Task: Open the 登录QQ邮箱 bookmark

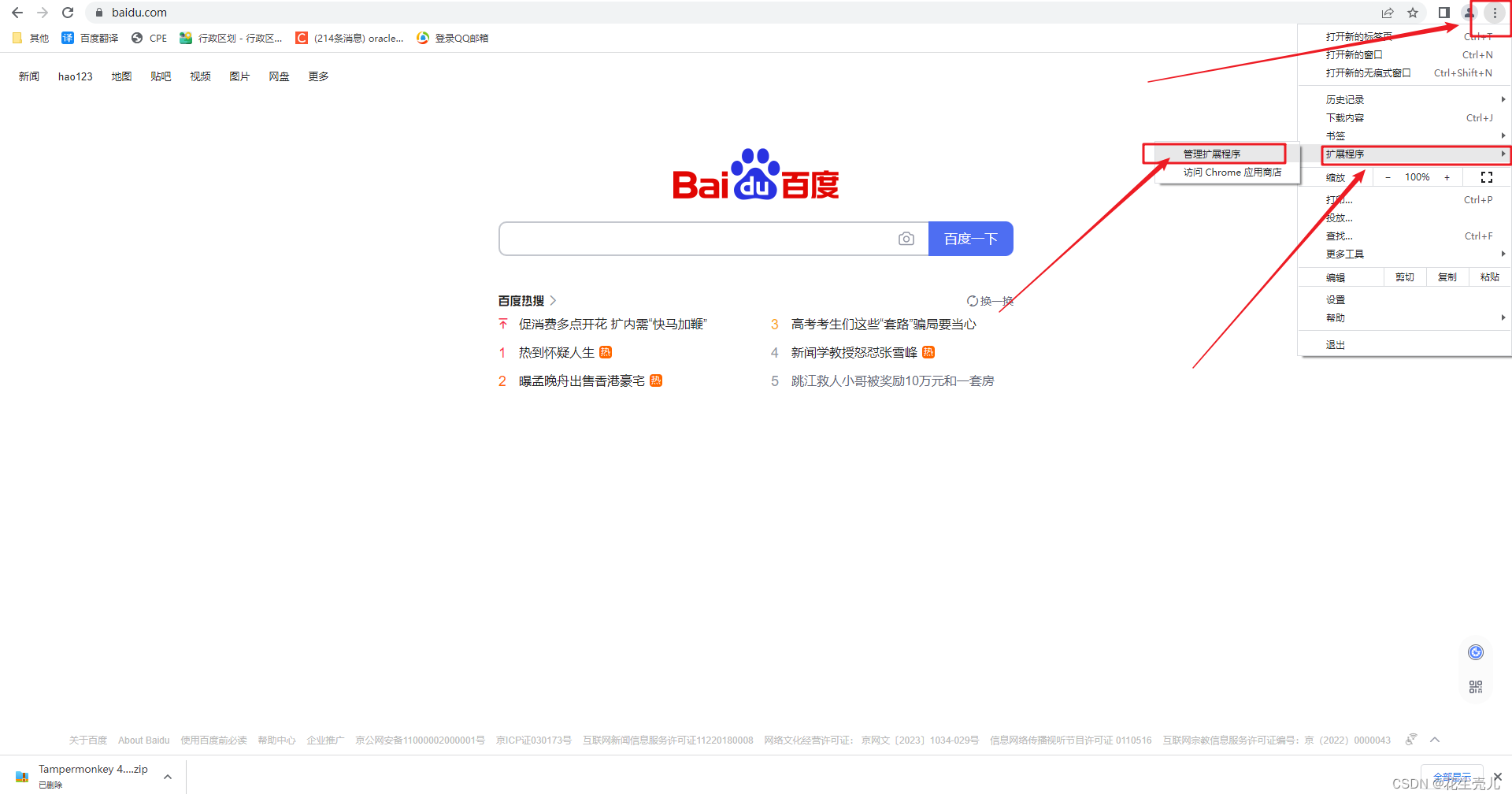Action: coord(453,38)
